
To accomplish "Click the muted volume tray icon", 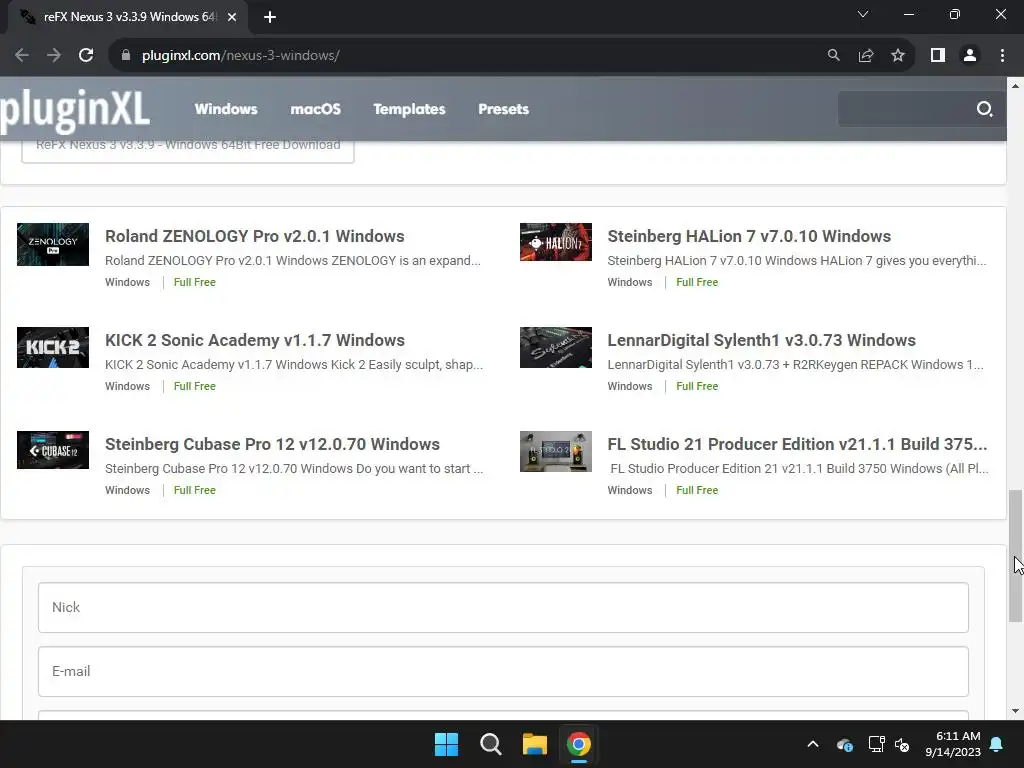I will [x=903, y=744].
